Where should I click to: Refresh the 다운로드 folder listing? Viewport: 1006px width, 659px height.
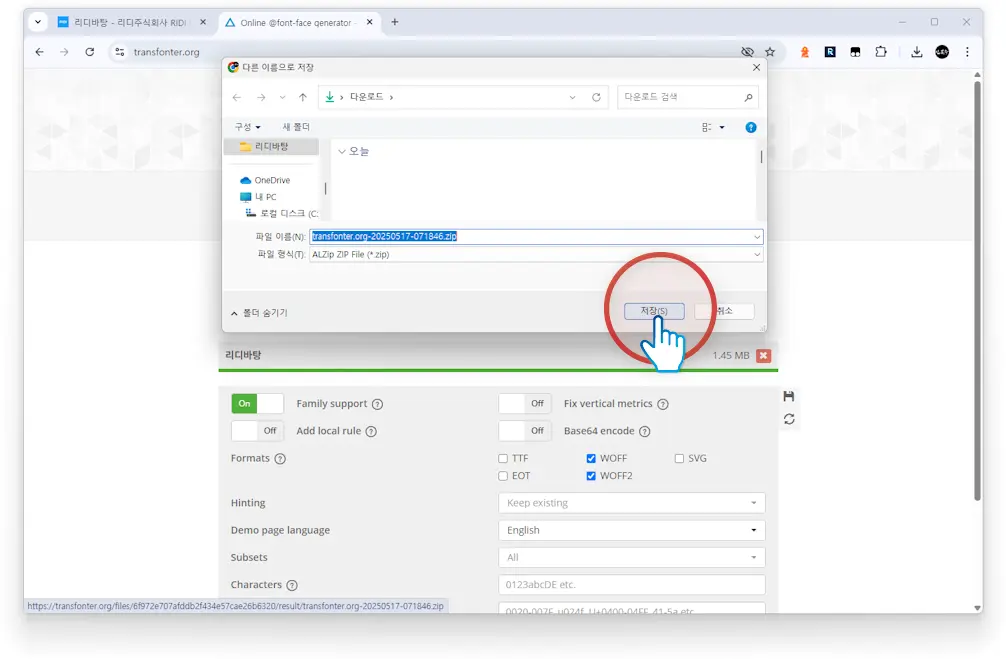click(596, 97)
